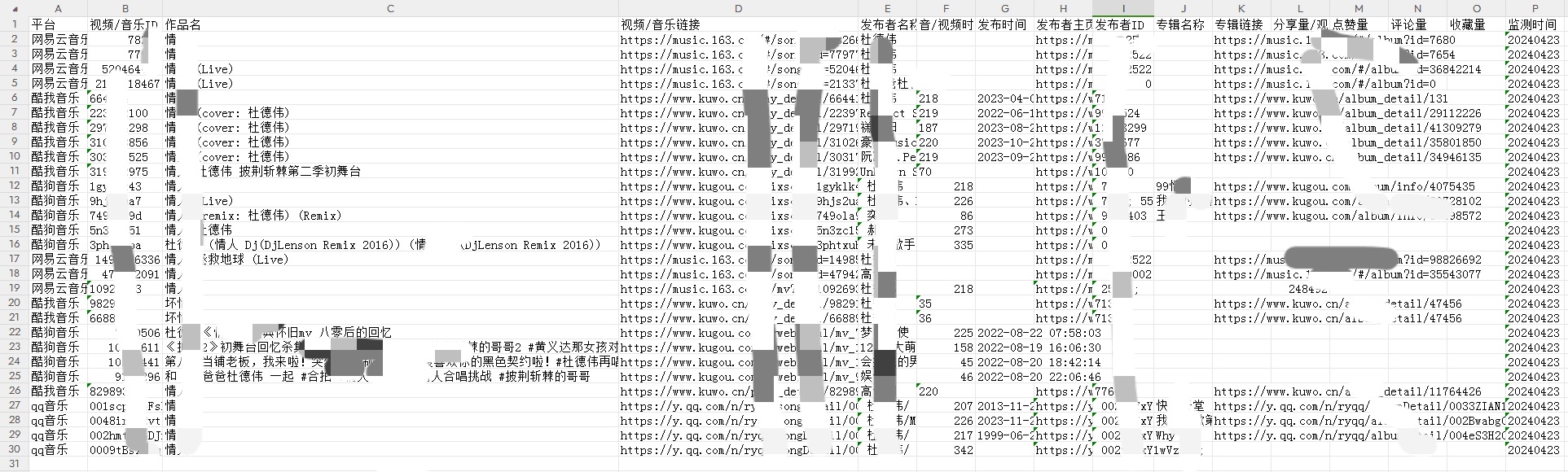Click album link ending album_detail/131
Image resolution: width=1568 pixels, height=472 pixels.
(x=1331, y=98)
